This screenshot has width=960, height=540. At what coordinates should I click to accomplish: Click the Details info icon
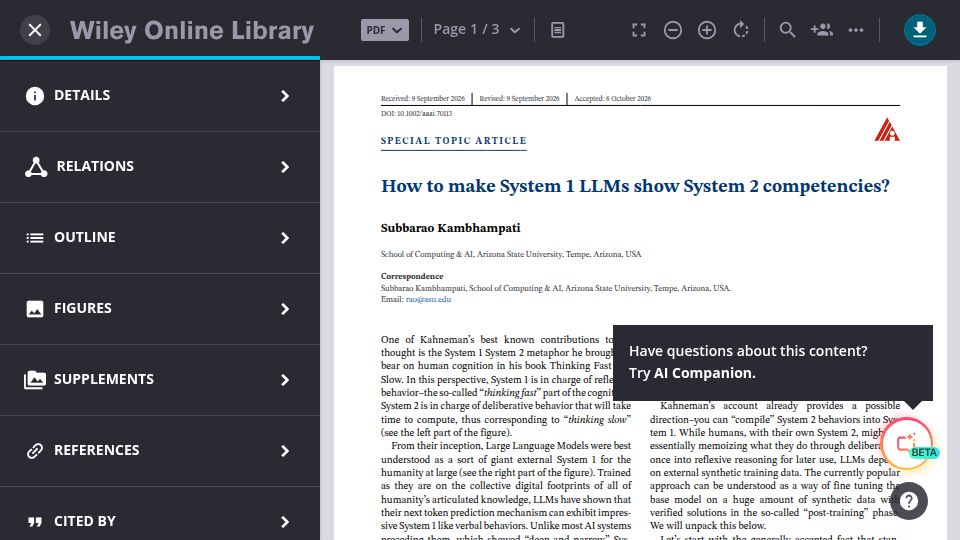click(x=35, y=96)
